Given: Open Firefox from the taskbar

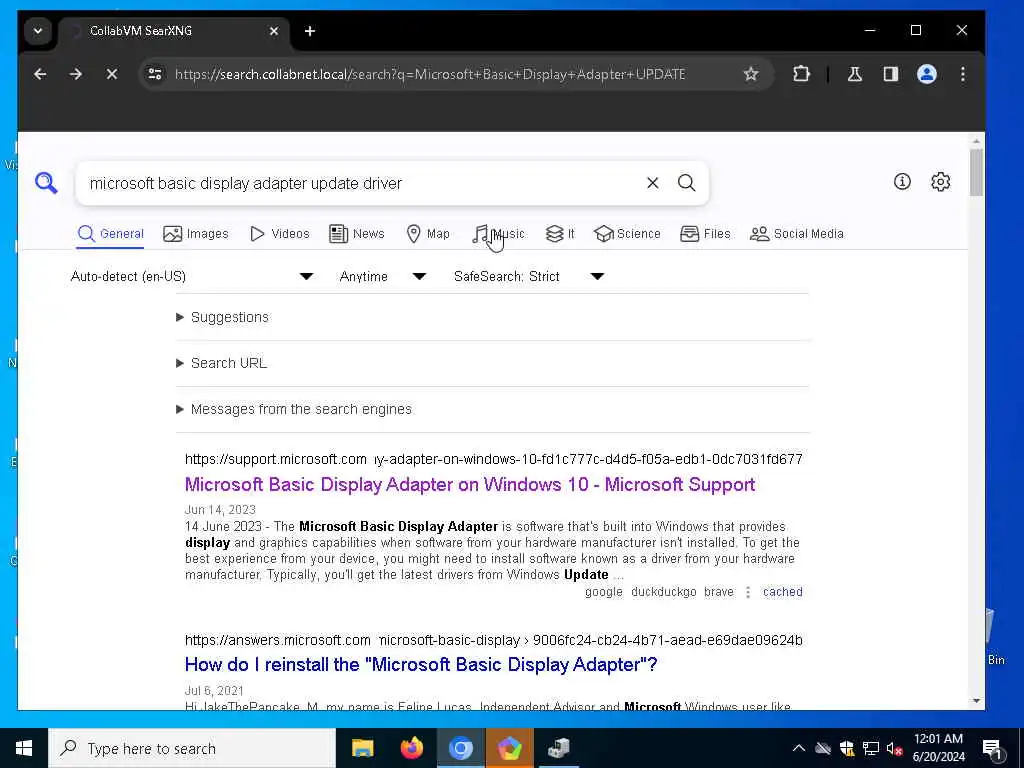Looking at the screenshot, I should coord(411,748).
